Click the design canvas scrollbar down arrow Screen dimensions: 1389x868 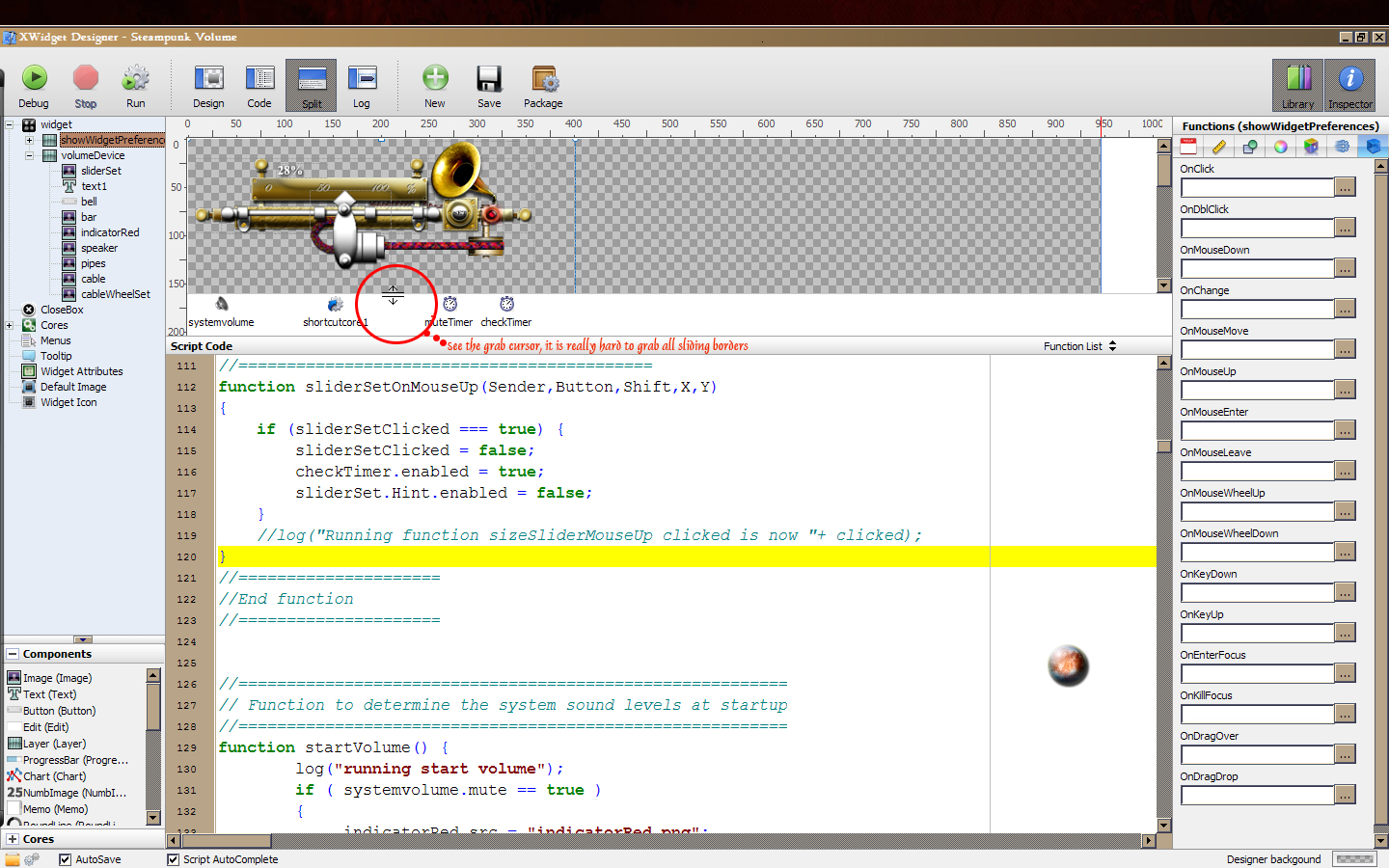coord(1164,285)
